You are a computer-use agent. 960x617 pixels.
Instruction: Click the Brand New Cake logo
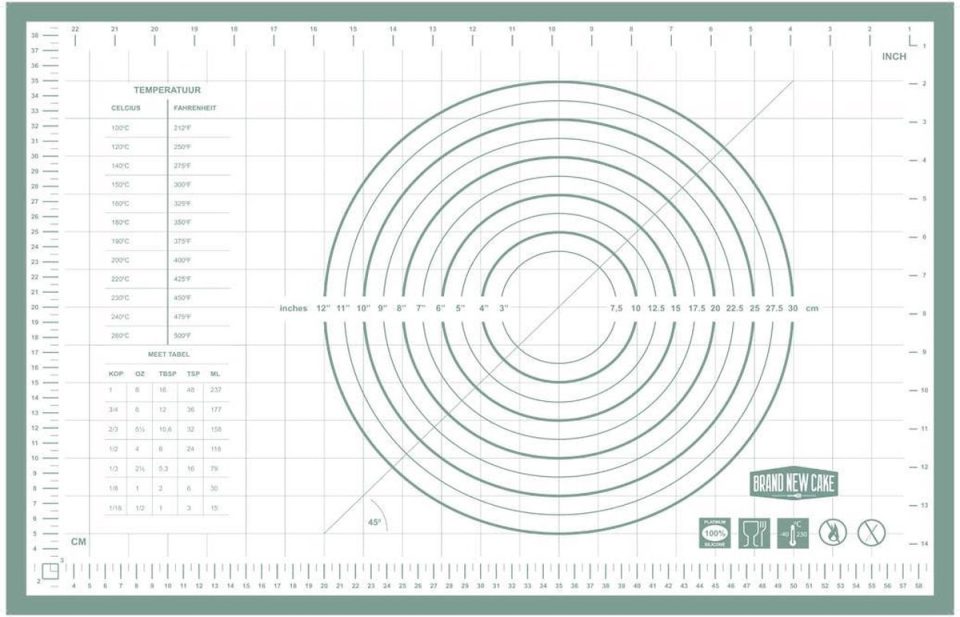793,484
